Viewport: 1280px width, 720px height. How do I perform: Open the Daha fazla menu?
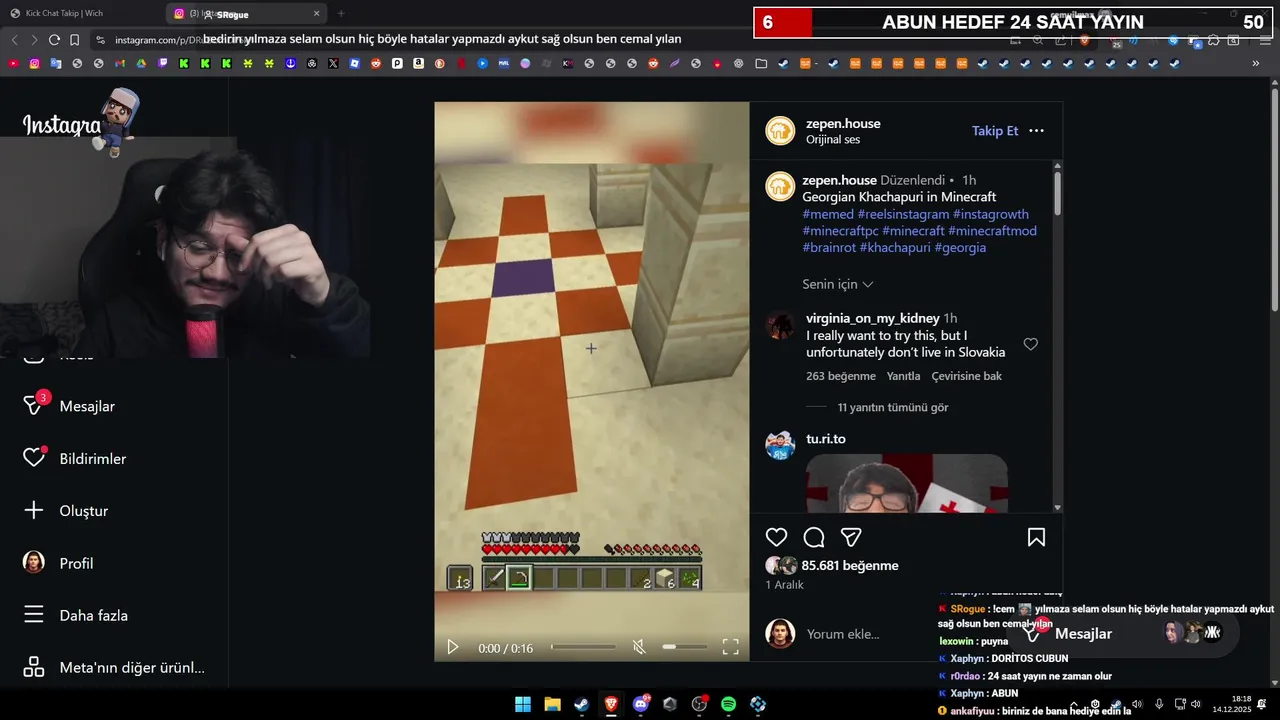[x=76, y=615]
